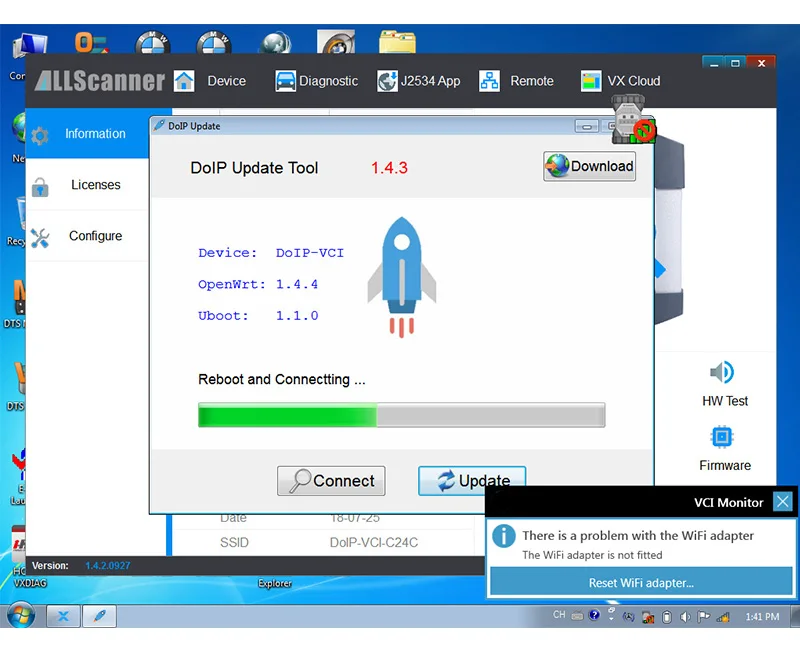Click the SSID value DoIP-VCI-C24C
800x650 pixels.
(x=374, y=542)
